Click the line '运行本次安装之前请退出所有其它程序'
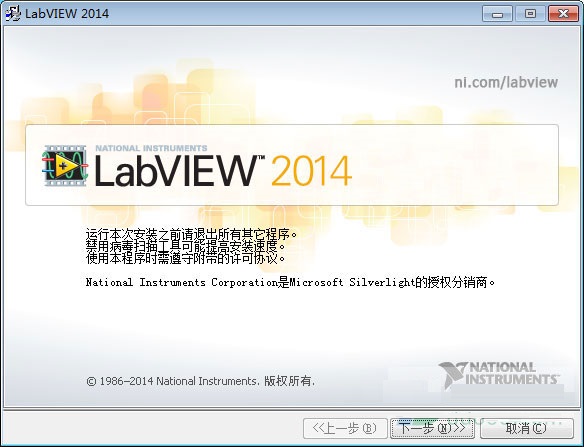The image size is (584, 447). (191, 234)
